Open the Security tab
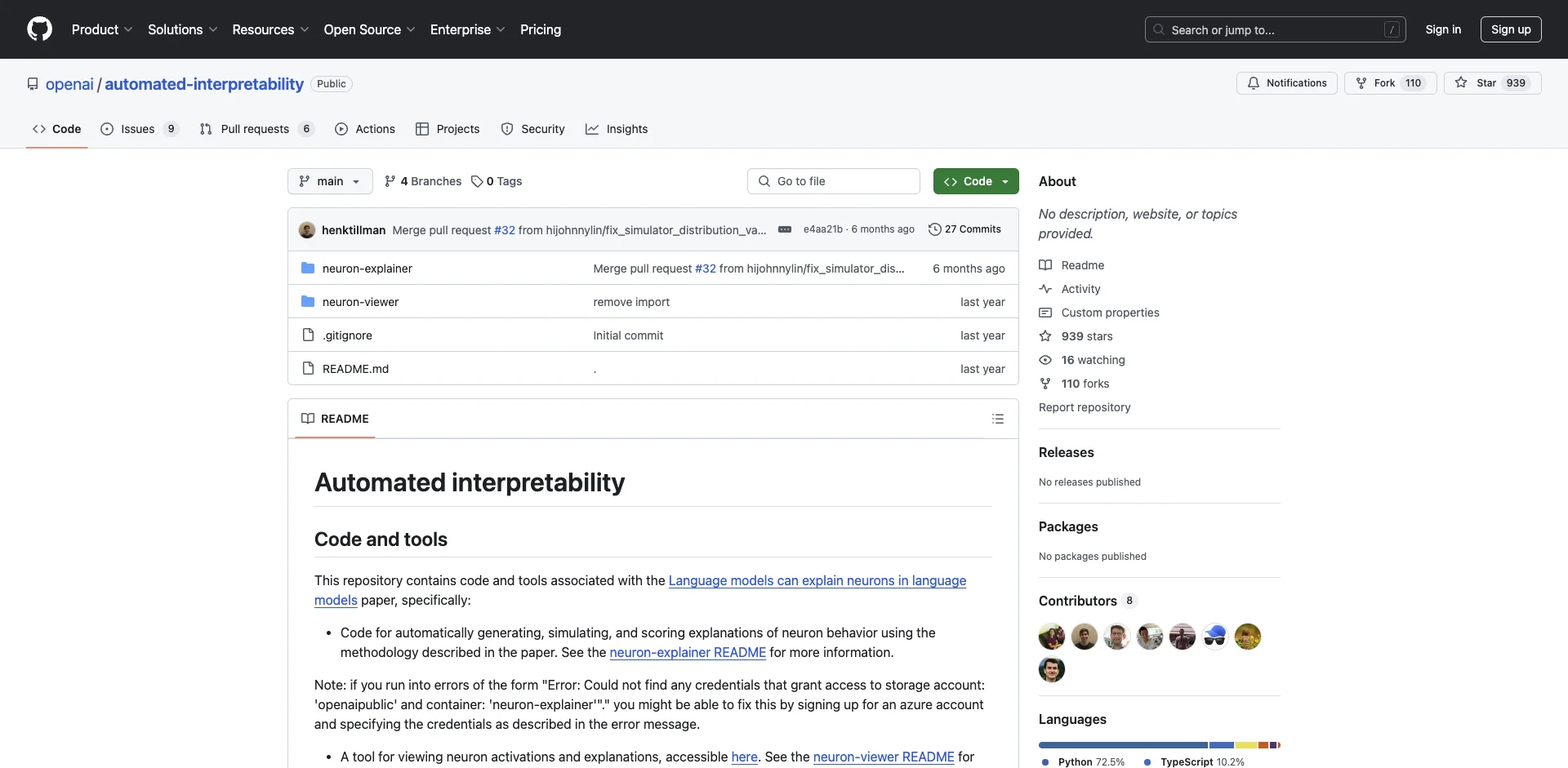 coord(532,129)
